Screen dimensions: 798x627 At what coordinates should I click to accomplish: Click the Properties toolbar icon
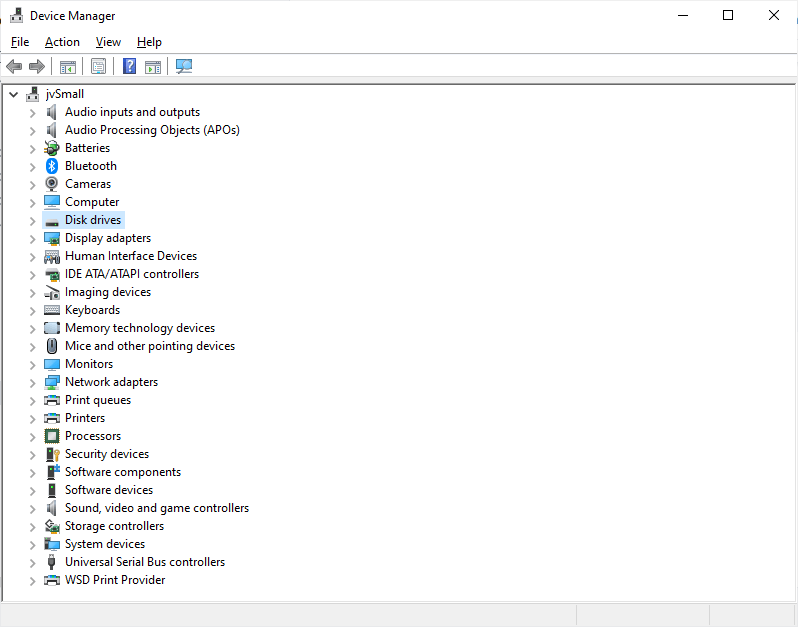[x=98, y=67]
